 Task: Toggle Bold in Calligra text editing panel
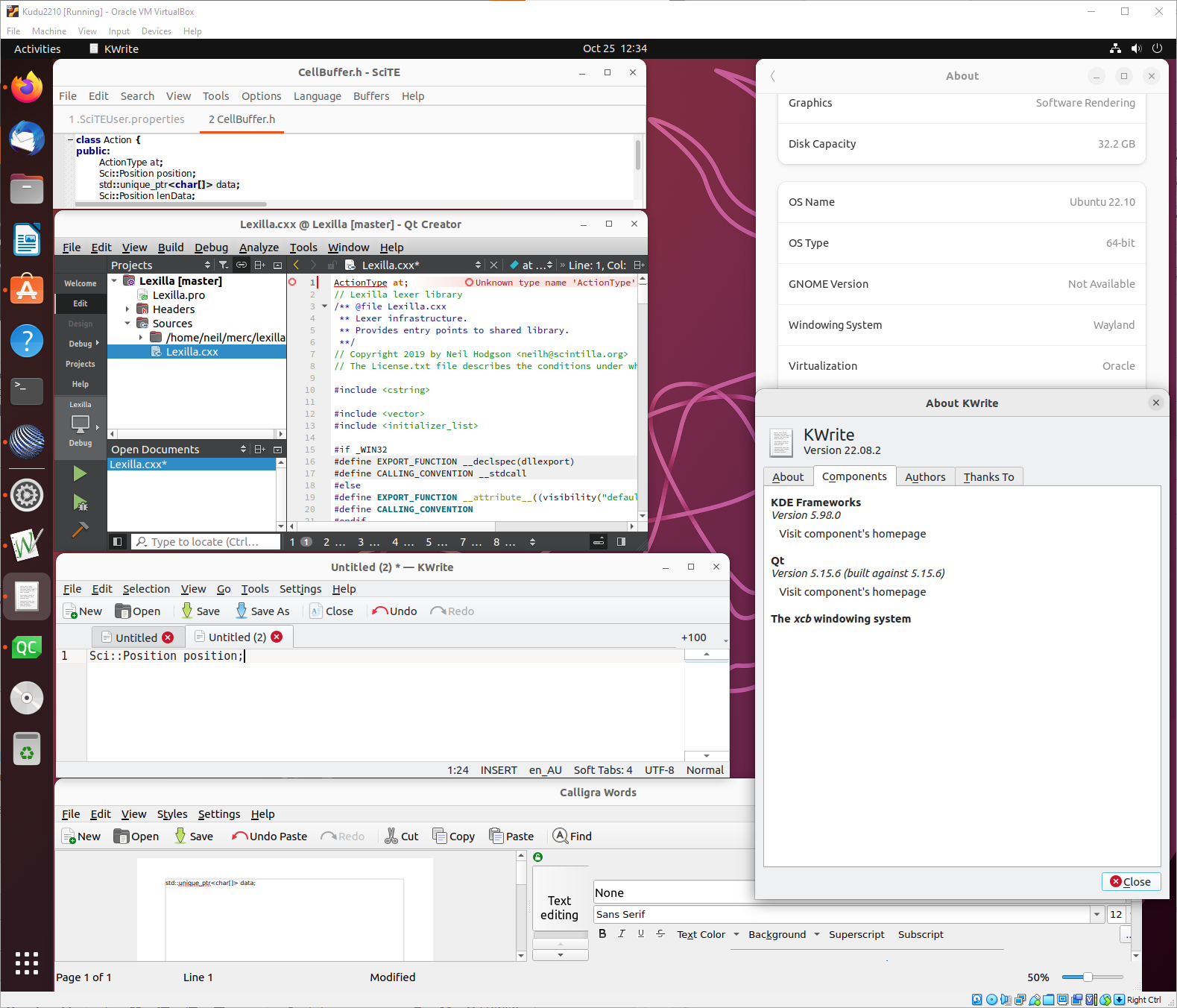602,933
